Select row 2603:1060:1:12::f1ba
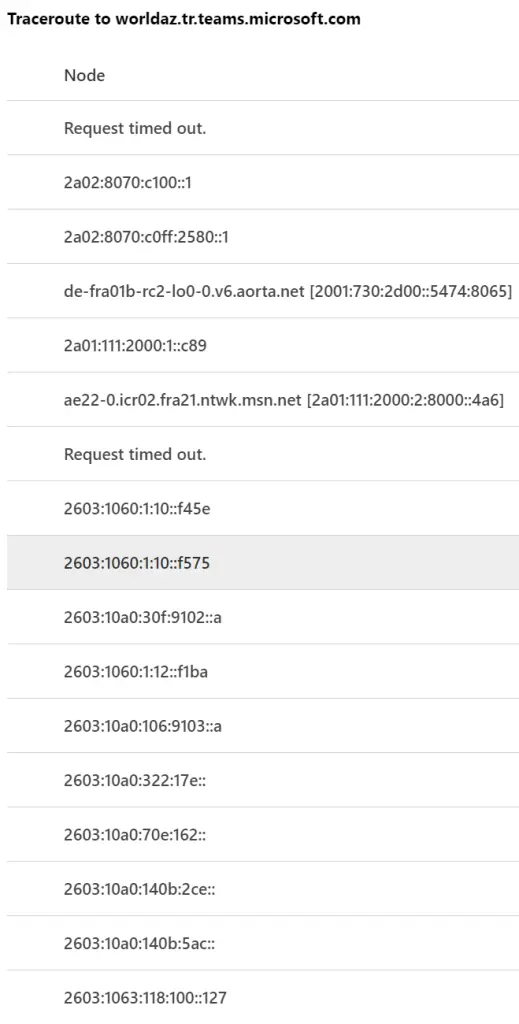Viewport: 519px width, 1024px height. pyautogui.click(x=262, y=671)
